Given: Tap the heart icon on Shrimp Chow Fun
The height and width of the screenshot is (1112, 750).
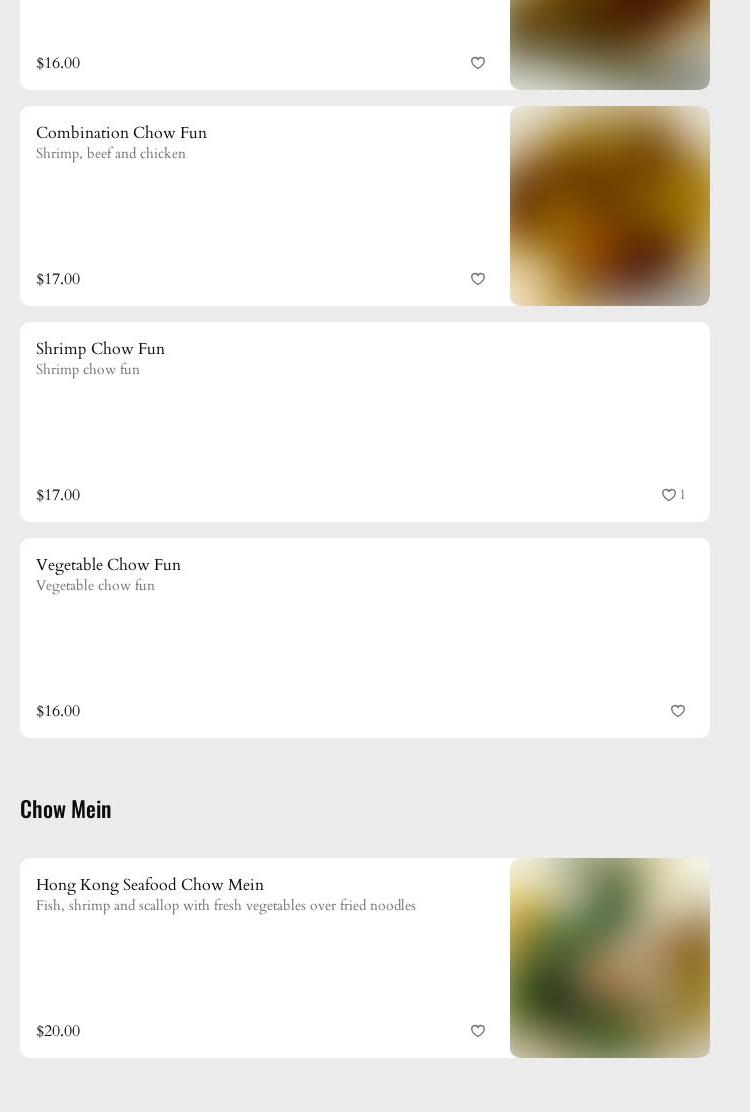Looking at the screenshot, I should (669, 495).
